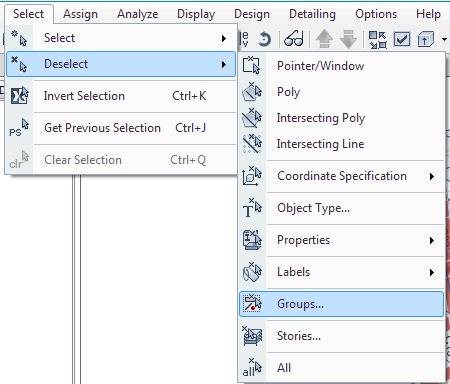Expand Coordinate Specification arrow
The width and height of the screenshot is (450, 384).
[432, 176]
